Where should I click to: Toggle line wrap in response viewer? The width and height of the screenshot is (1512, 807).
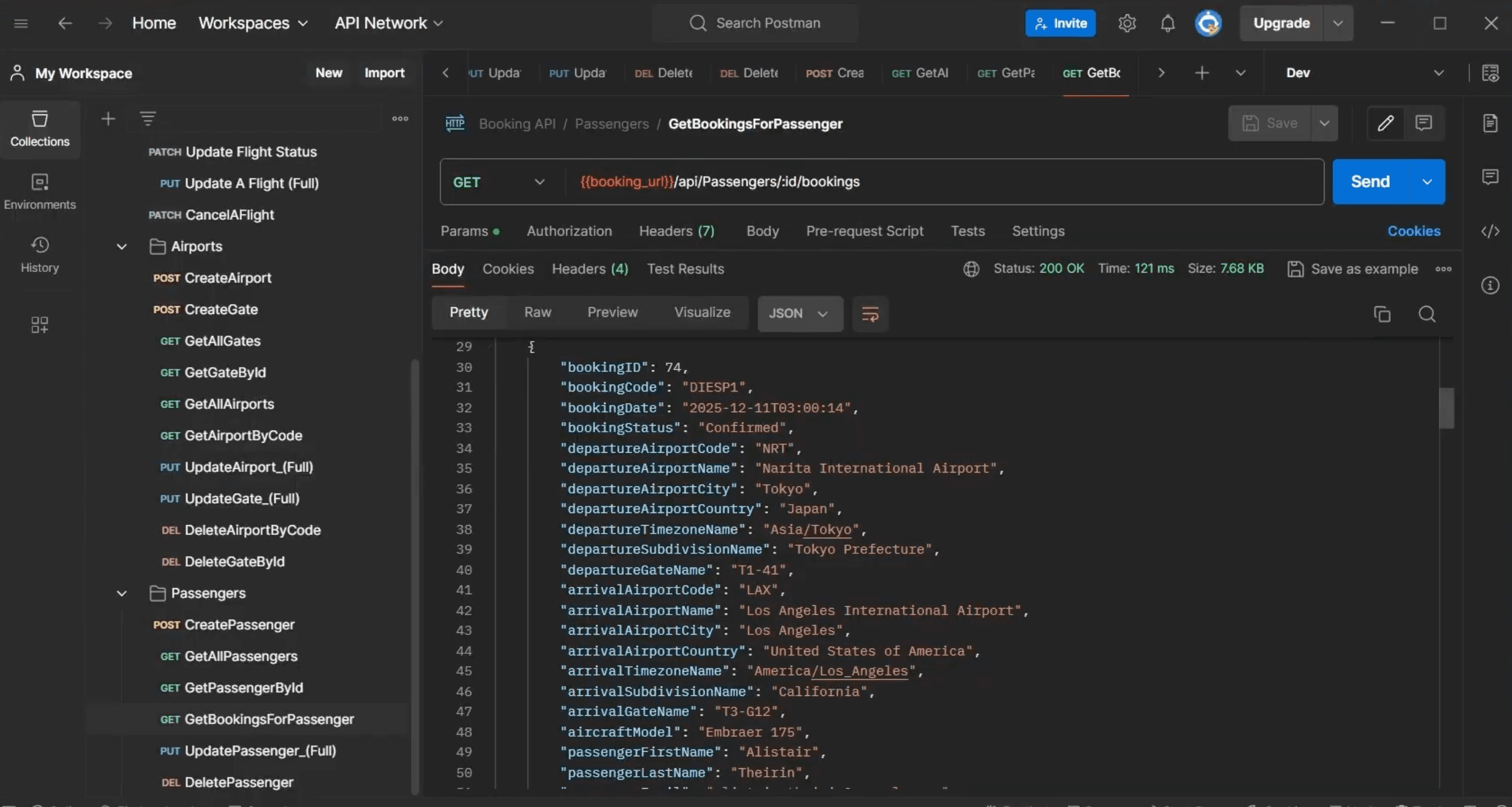tap(870, 314)
